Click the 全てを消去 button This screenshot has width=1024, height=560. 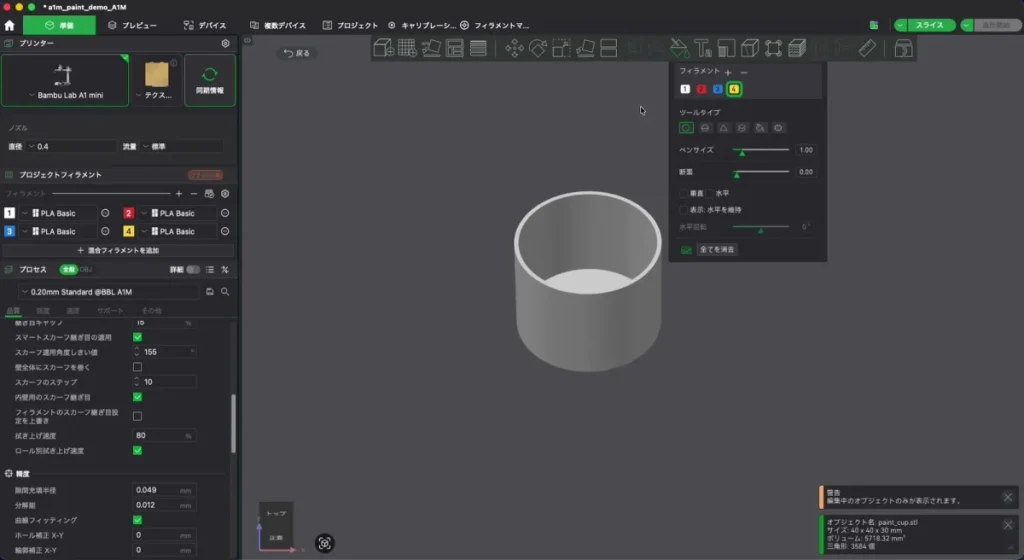pyautogui.click(x=716, y=249)
